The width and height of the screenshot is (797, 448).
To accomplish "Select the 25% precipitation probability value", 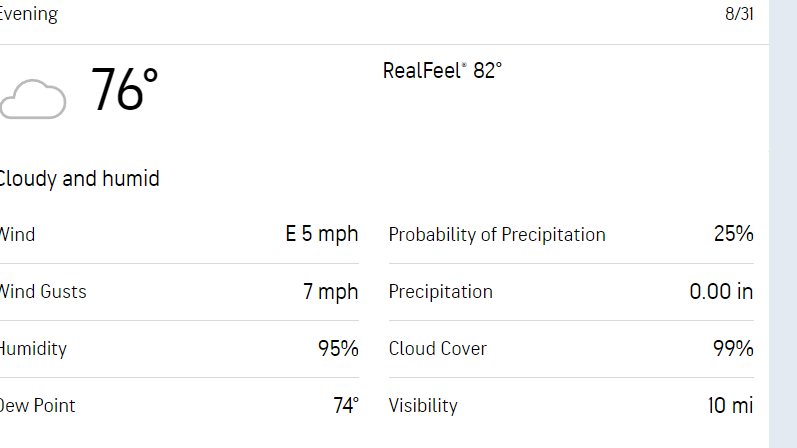I will [733, 235].
